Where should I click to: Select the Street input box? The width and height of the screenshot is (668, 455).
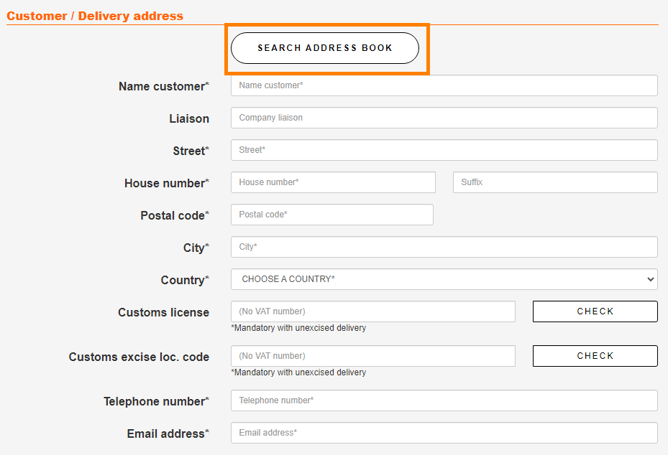(444, 150)
